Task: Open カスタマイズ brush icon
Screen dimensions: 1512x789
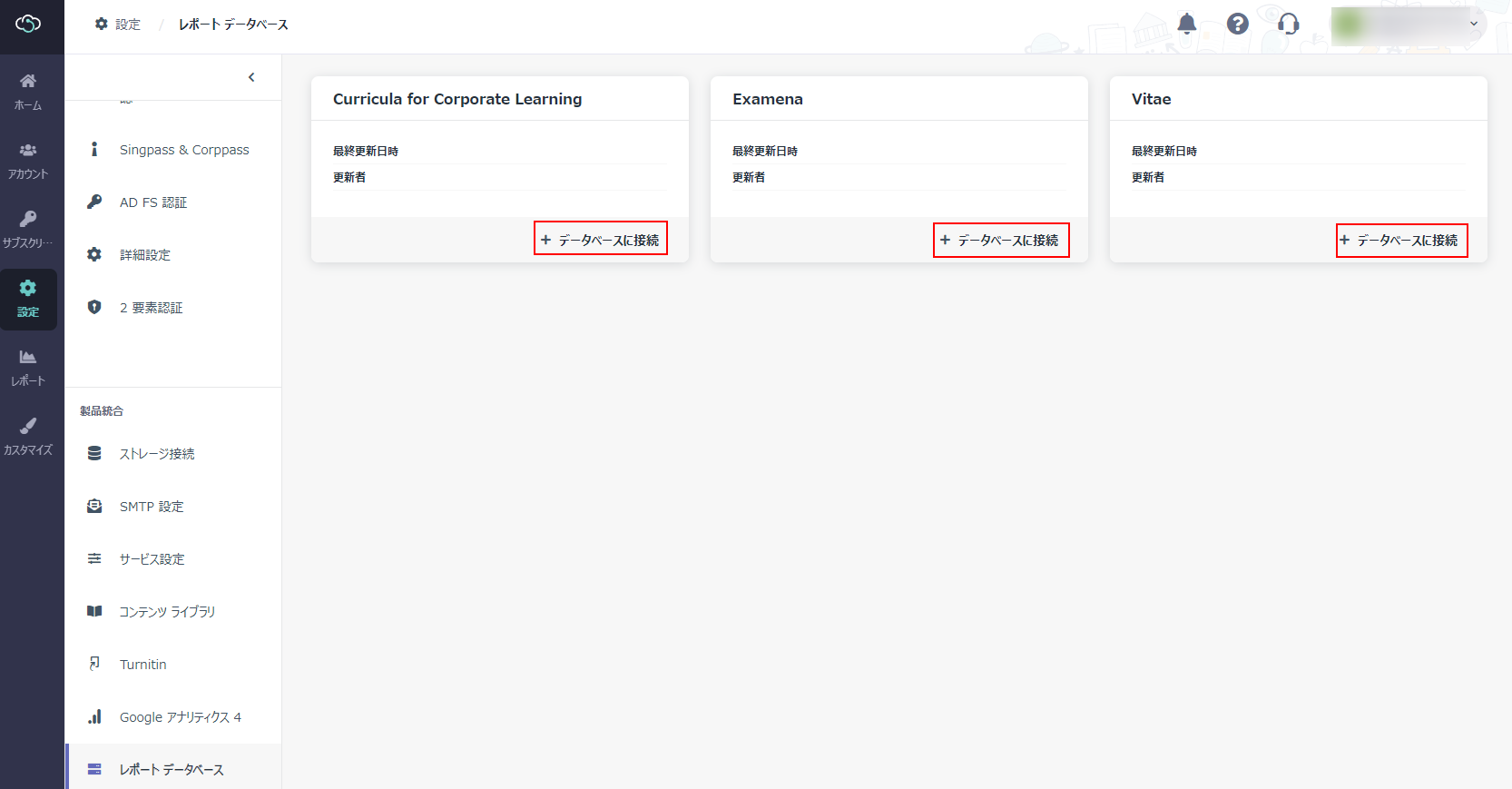Action: point(28,426)
